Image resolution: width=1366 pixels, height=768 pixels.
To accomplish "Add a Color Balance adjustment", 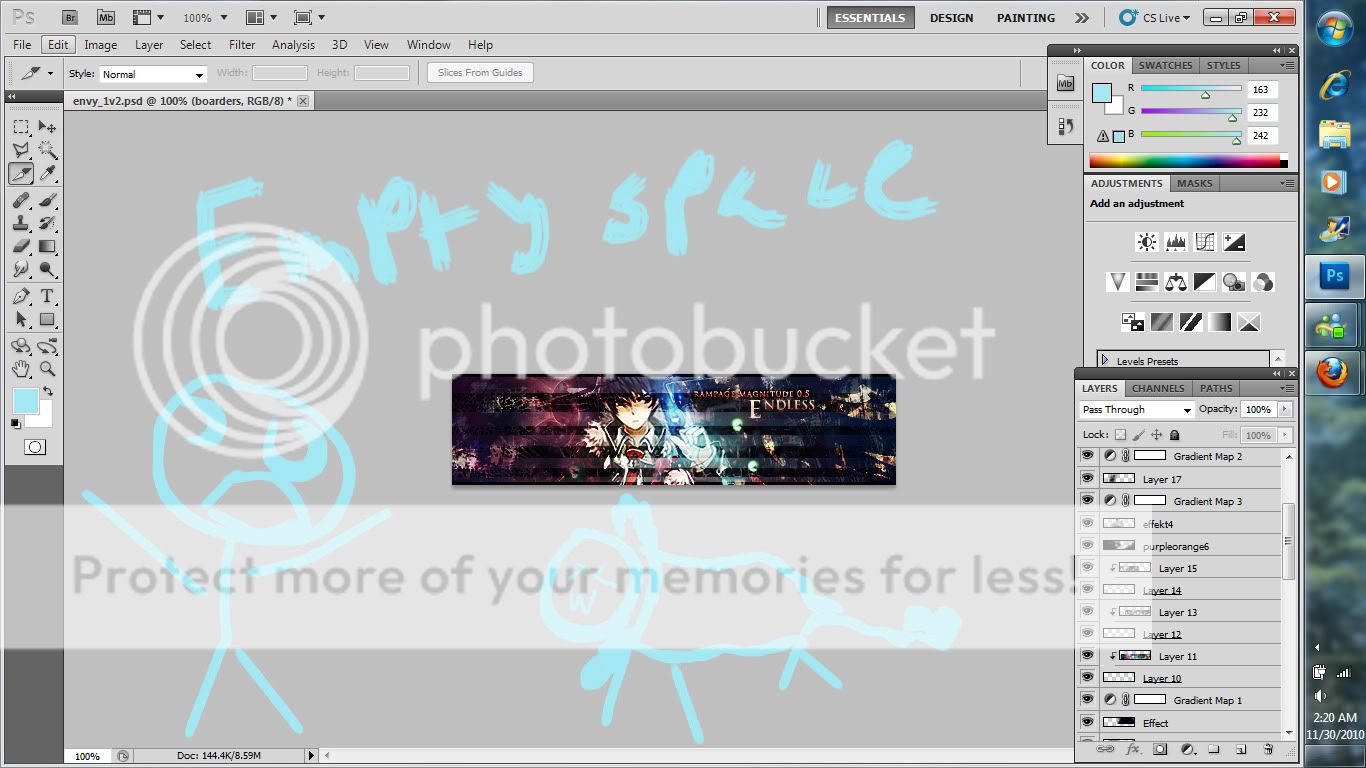I will point(1176,283).
